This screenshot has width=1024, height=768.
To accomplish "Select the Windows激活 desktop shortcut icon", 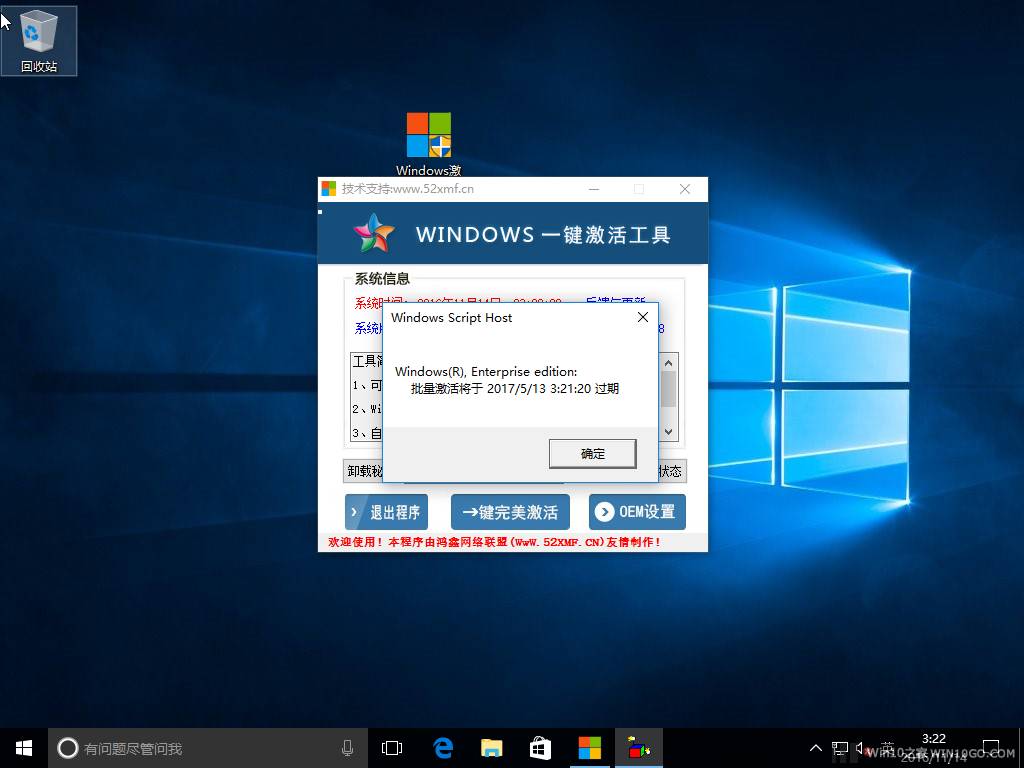I will pyautogui.click(x=428, y=144).
